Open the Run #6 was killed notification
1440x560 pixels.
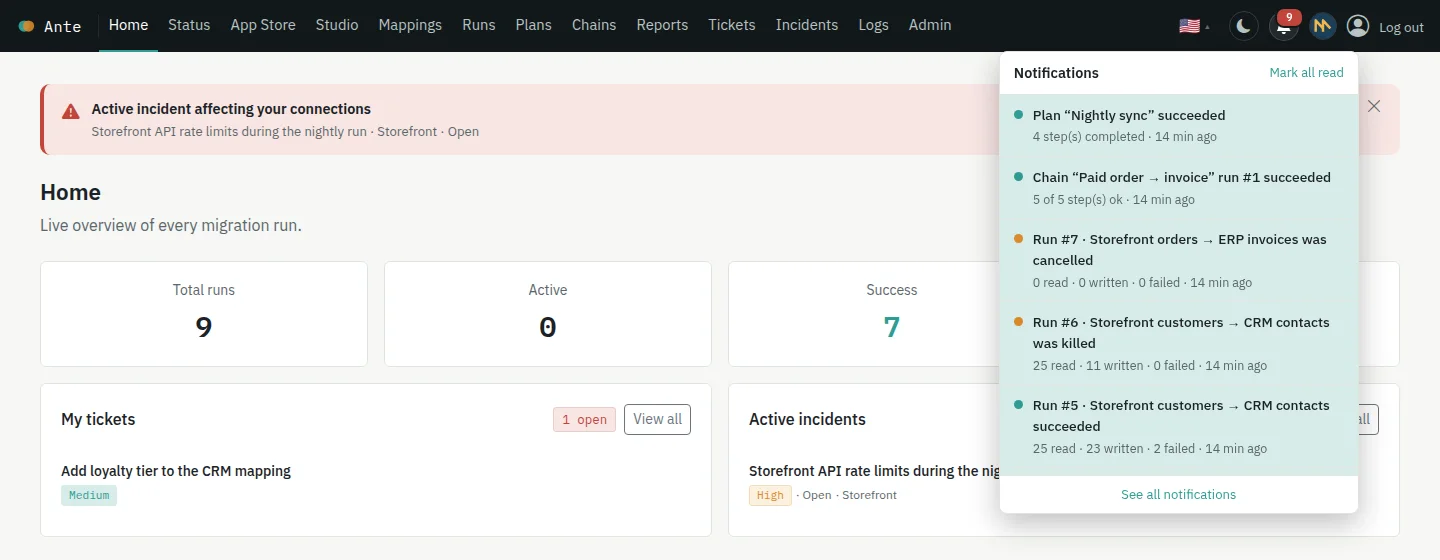tap(1179, 343)
